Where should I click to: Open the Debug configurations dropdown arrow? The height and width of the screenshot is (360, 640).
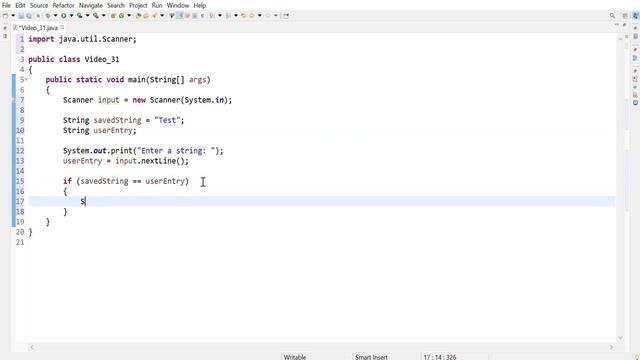coord(56,16)
